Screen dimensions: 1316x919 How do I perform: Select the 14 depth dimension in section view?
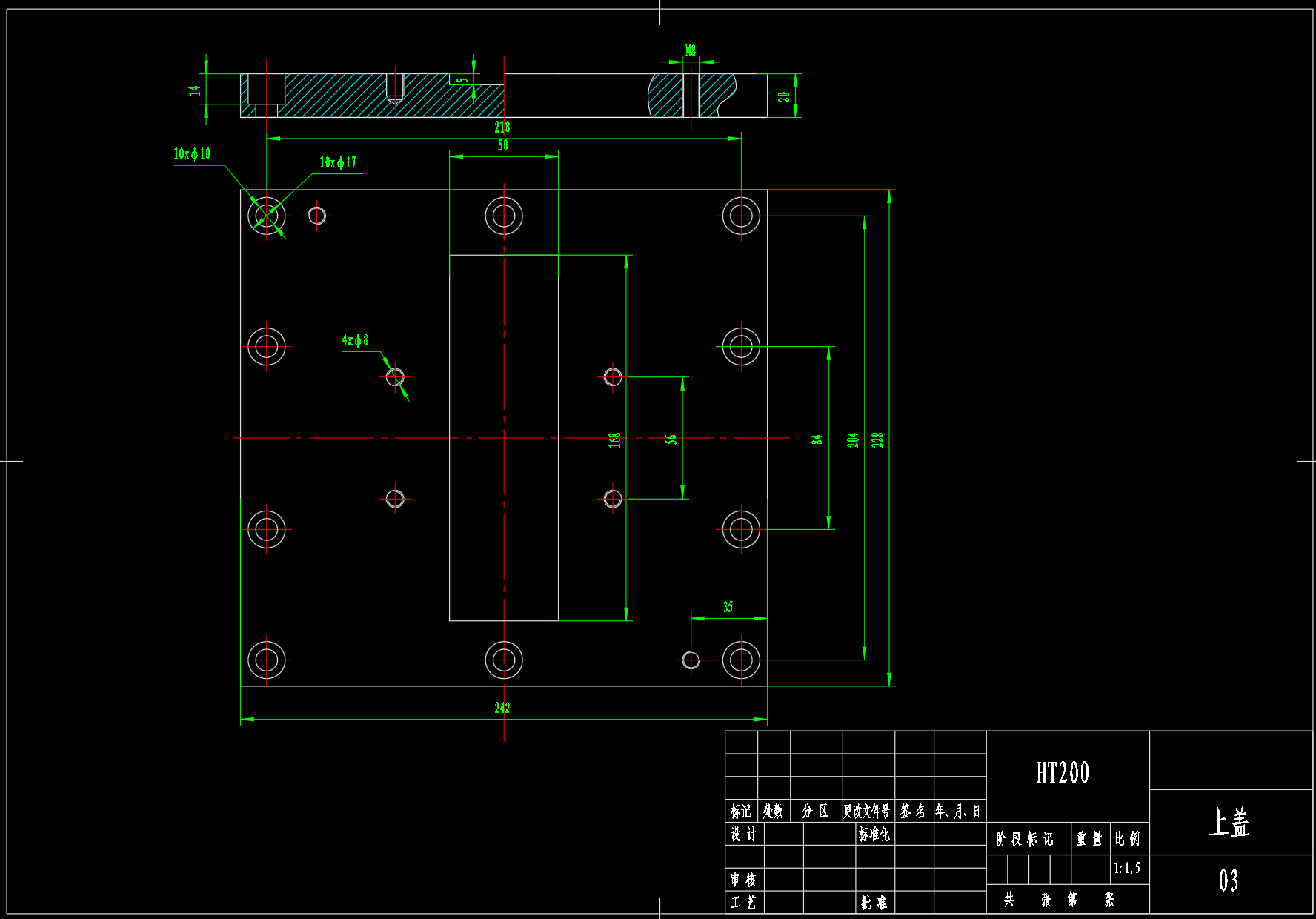coord(194,90)
